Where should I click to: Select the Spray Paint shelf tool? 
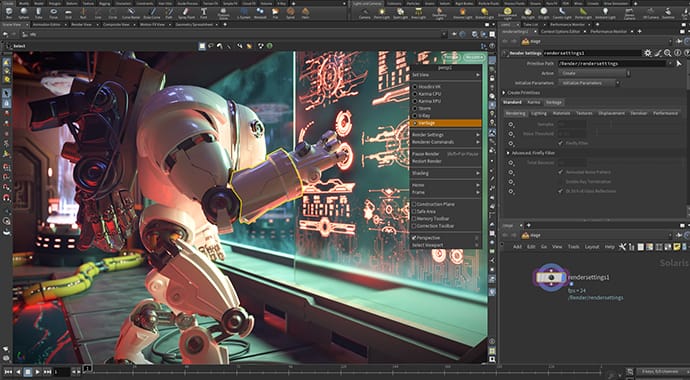click(x=186, y=12)
